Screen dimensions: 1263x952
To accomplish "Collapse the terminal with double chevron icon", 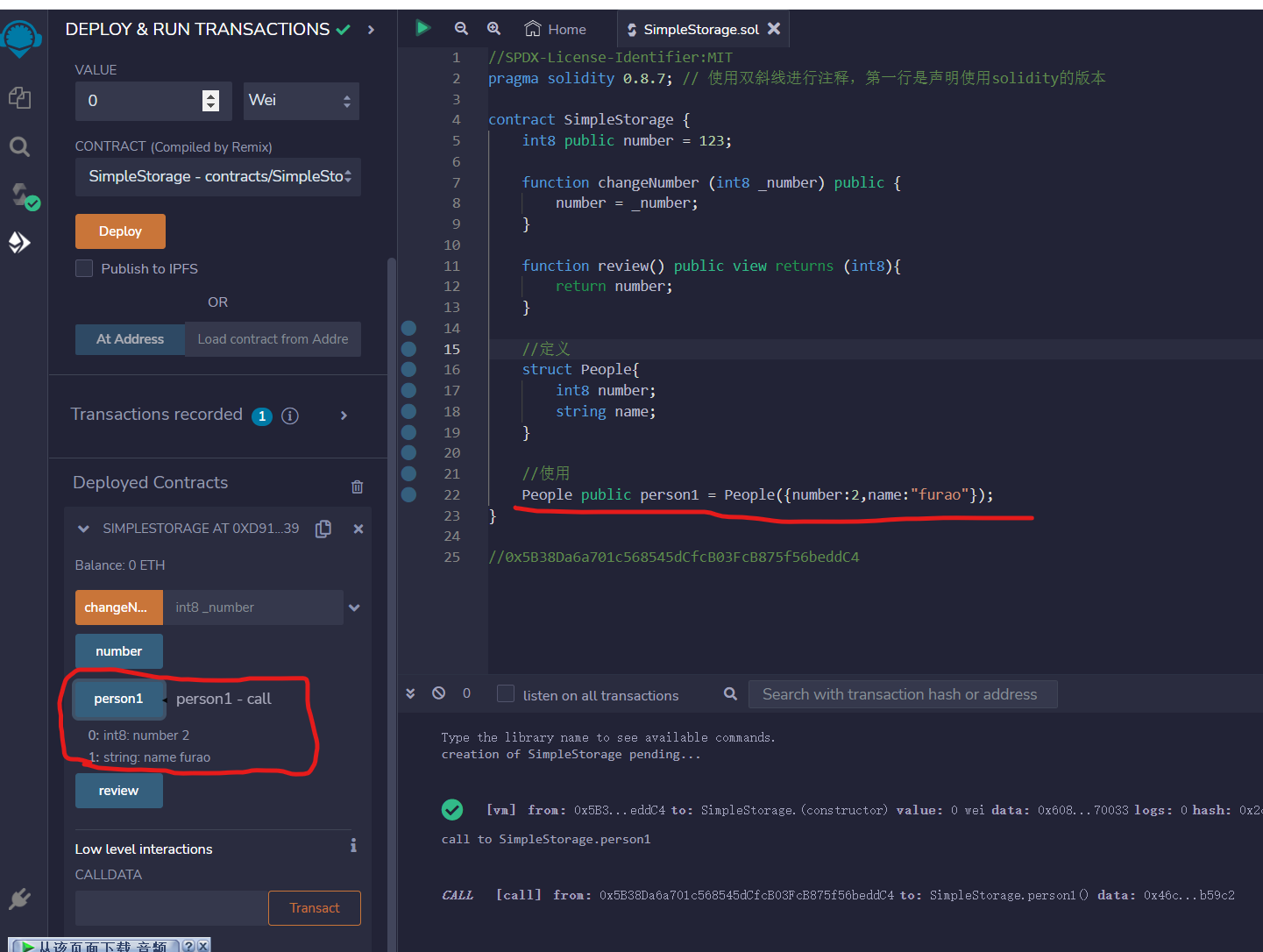I will [410, 693].
